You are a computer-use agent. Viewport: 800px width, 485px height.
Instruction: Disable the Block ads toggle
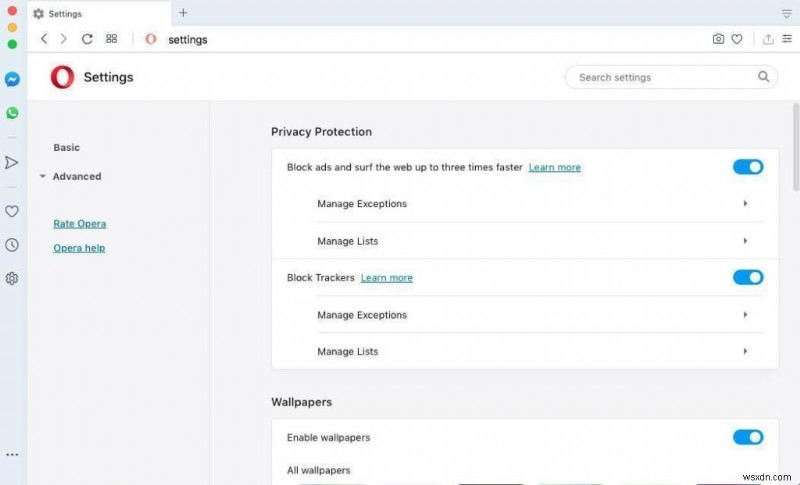[x=747, y=167]
